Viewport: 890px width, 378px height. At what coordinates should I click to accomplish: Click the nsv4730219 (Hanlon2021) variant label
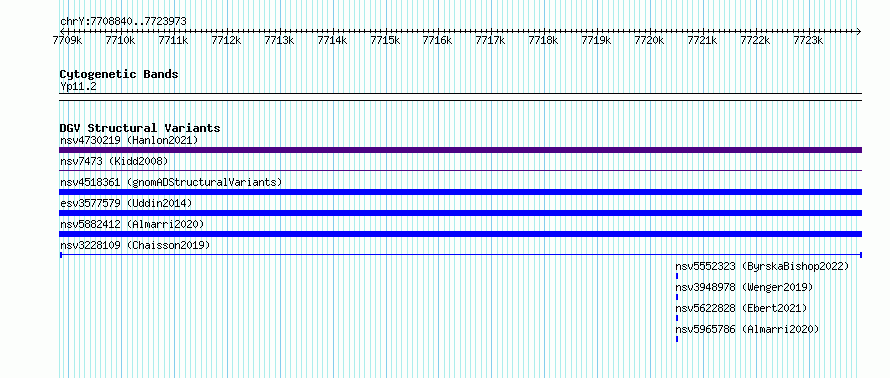(x=129, y=140)
